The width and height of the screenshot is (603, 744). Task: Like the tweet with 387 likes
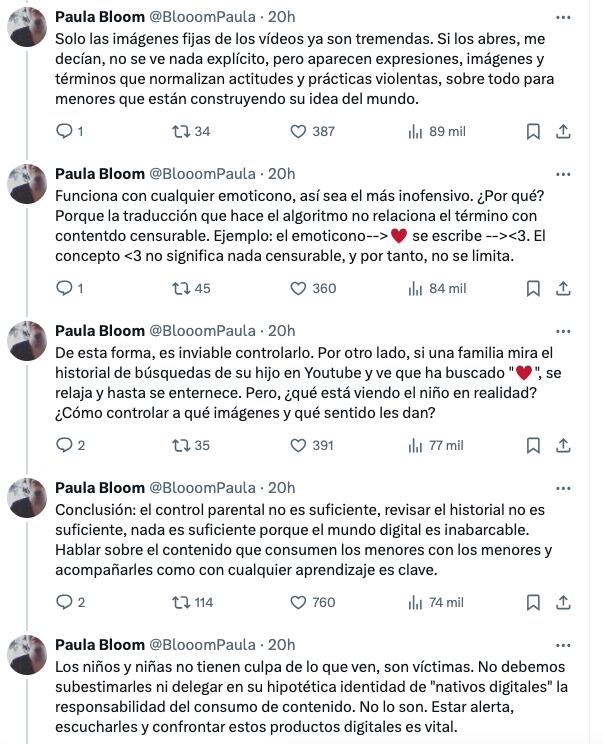[298, 131]
